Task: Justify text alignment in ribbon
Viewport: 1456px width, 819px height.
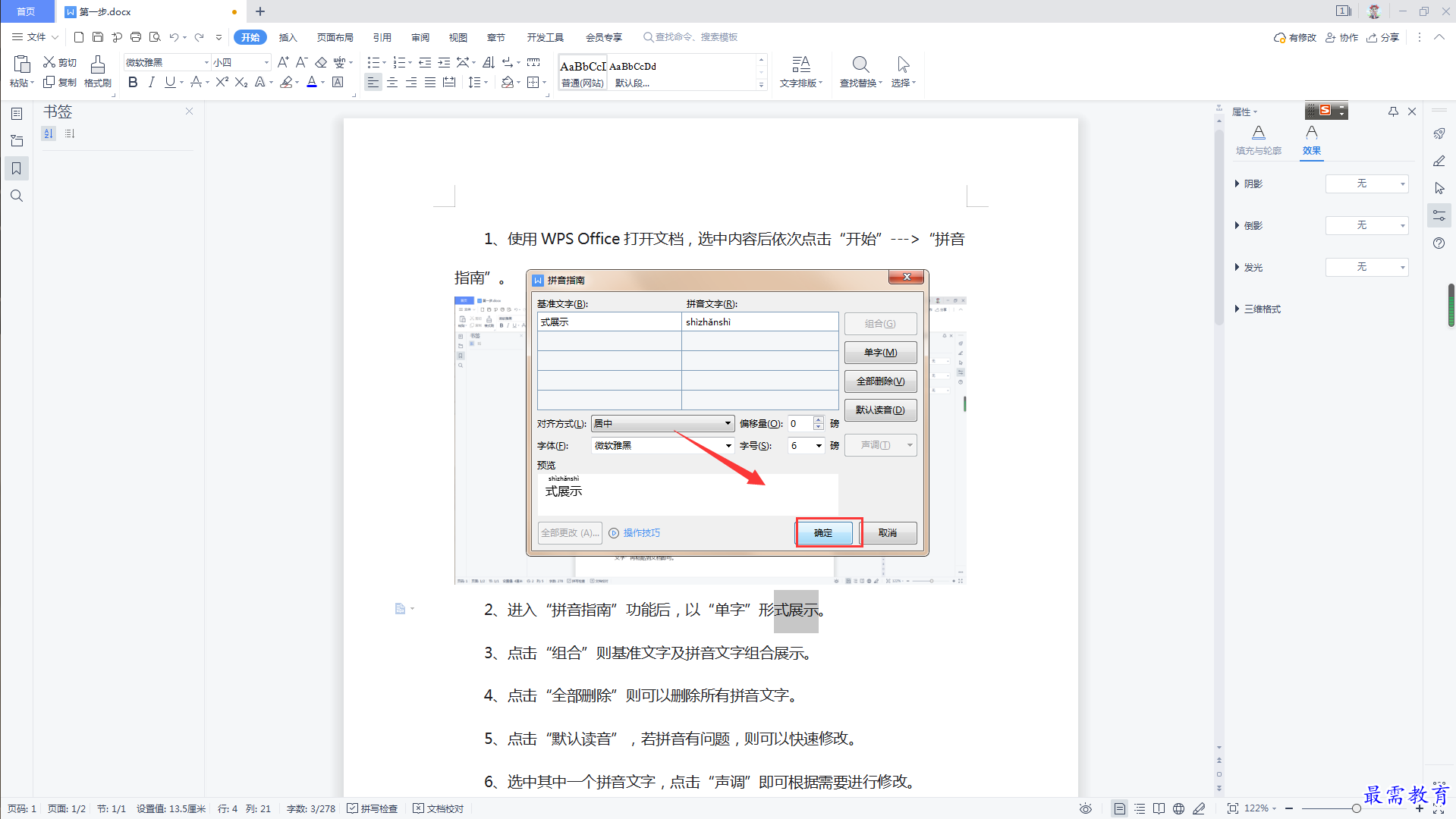Action: click(430, 82)
